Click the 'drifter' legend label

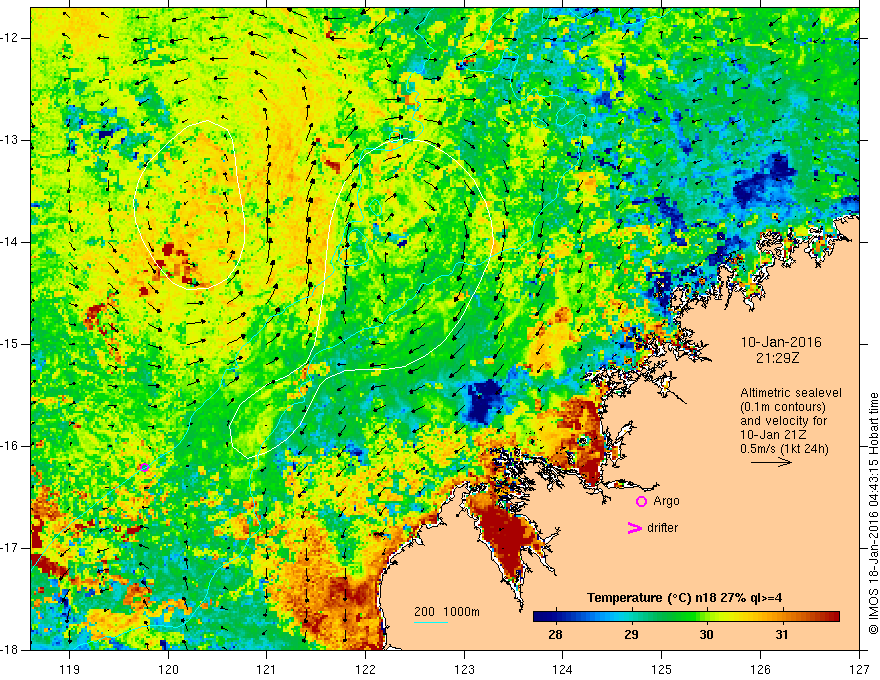[662, 528]
